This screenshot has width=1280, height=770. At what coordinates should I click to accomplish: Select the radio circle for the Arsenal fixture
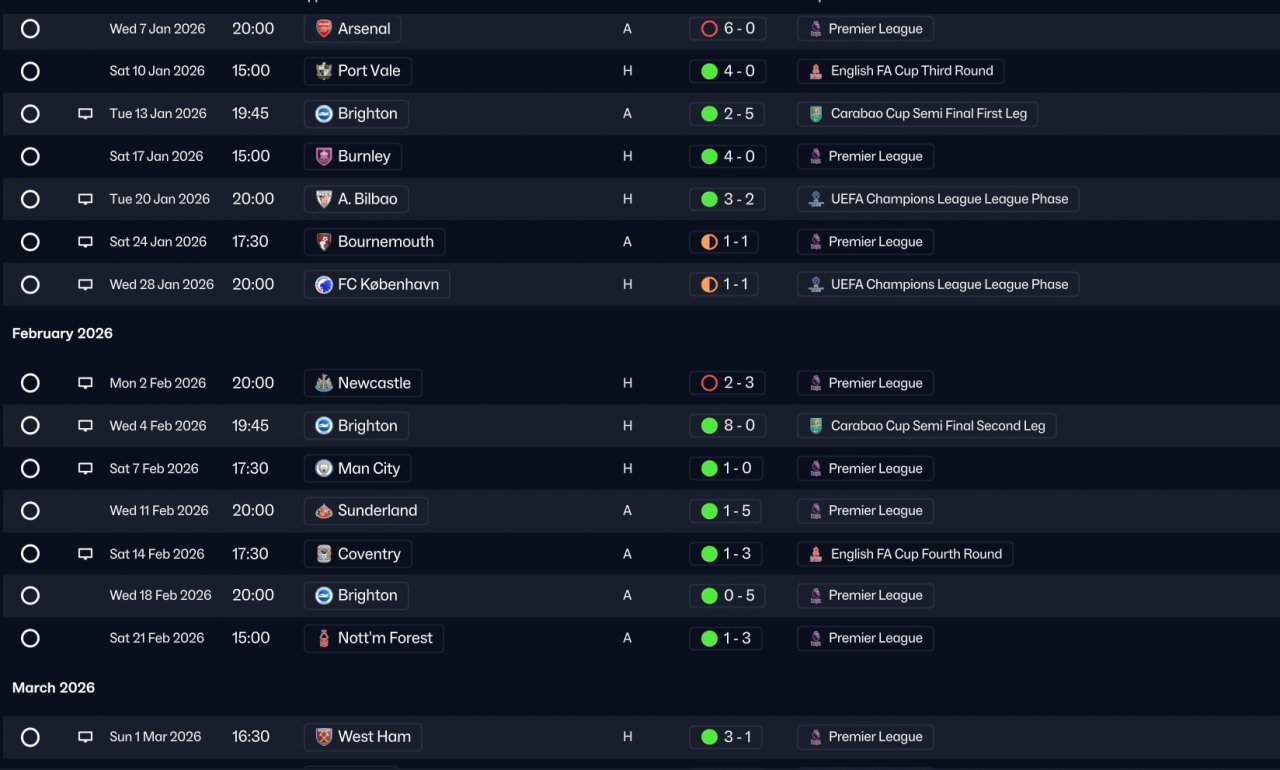30,29
